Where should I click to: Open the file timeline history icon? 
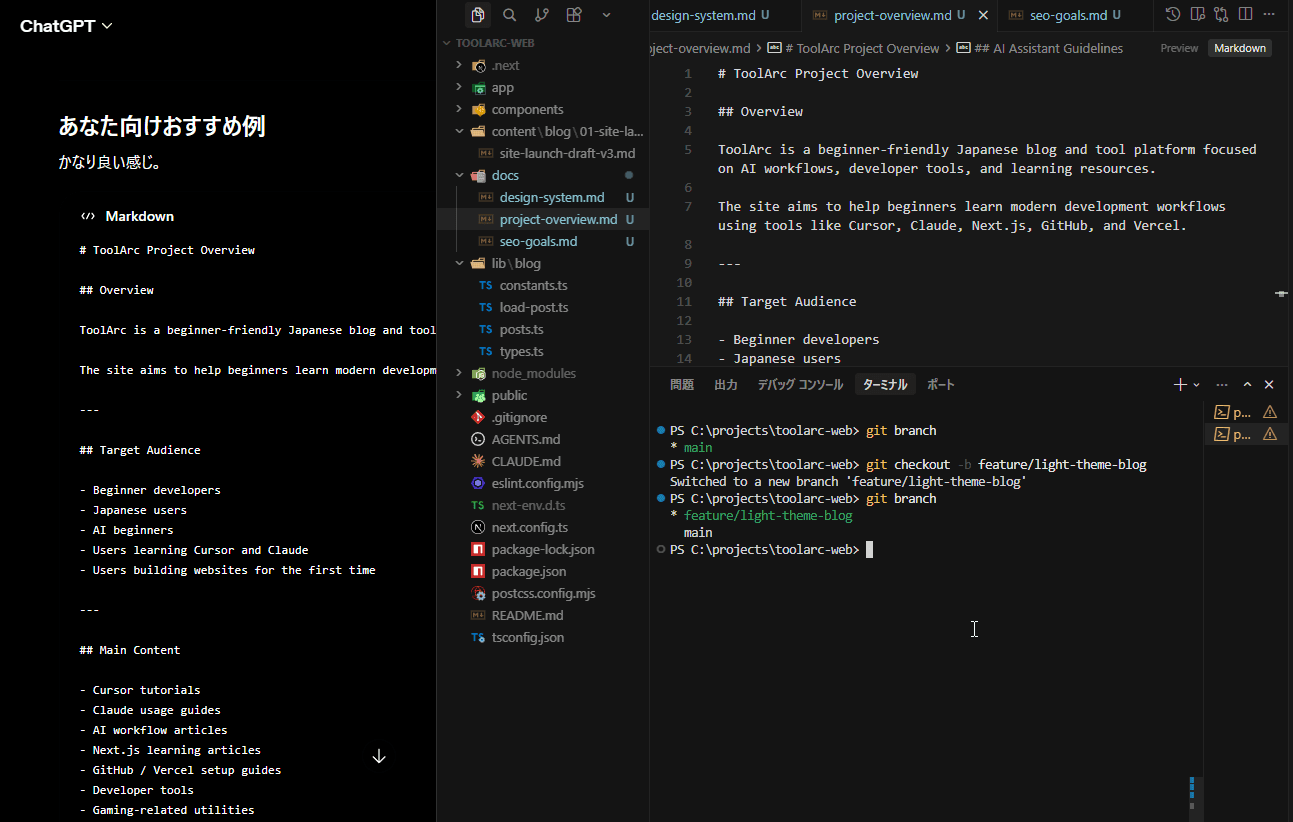(x=1173, y=15)
